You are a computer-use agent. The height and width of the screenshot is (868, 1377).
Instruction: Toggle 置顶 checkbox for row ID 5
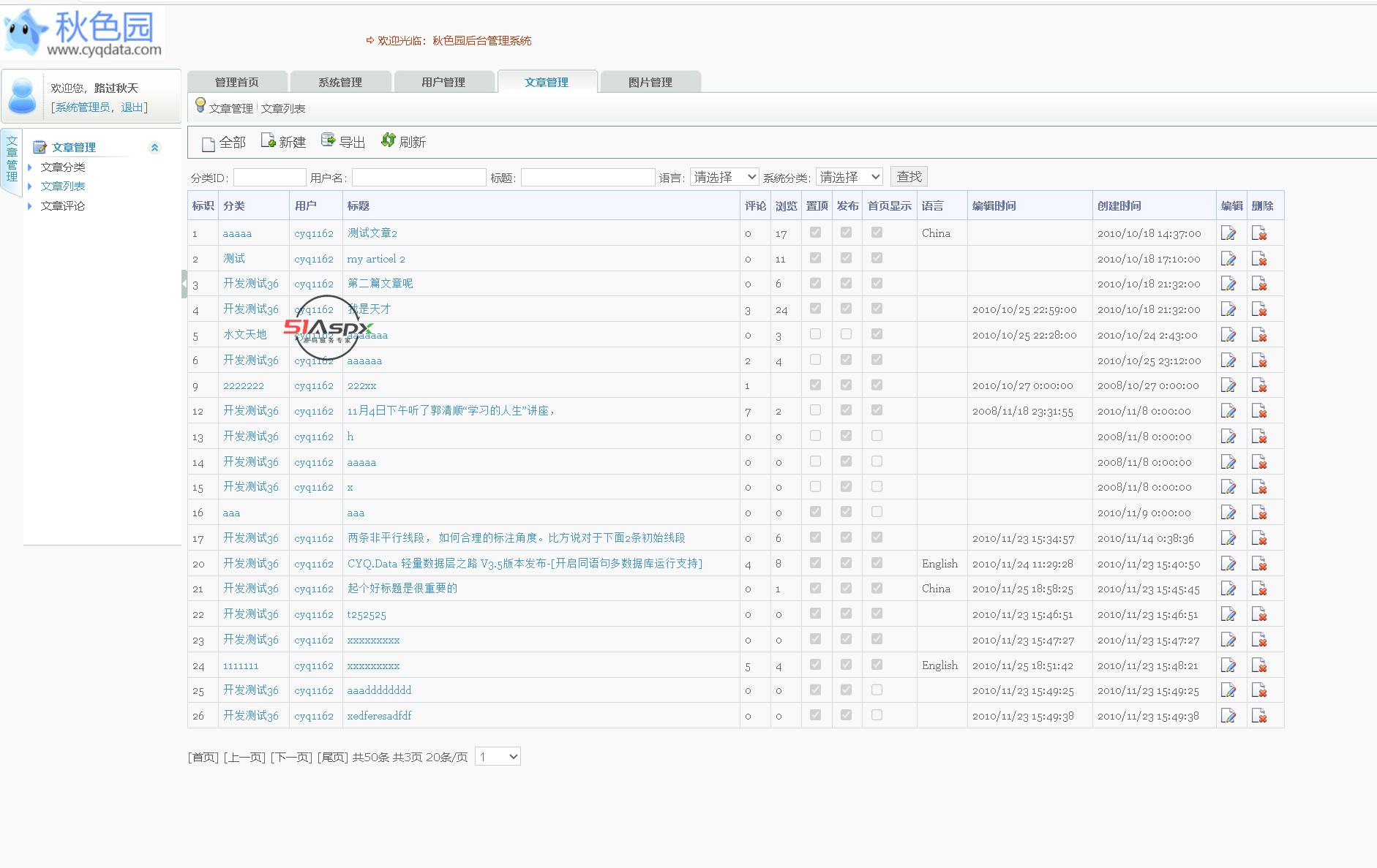click(815, 334)
